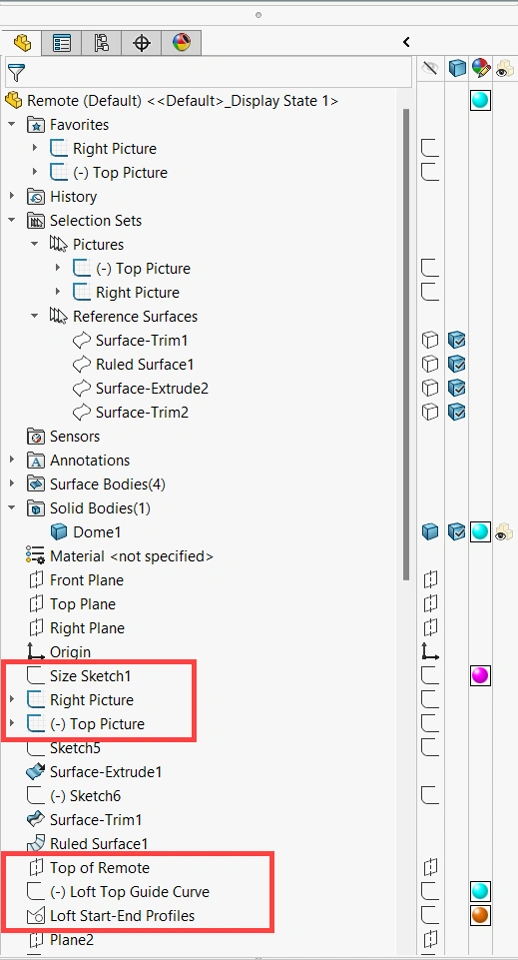Open the DisplayManager color ball tab

click(182, 43)
